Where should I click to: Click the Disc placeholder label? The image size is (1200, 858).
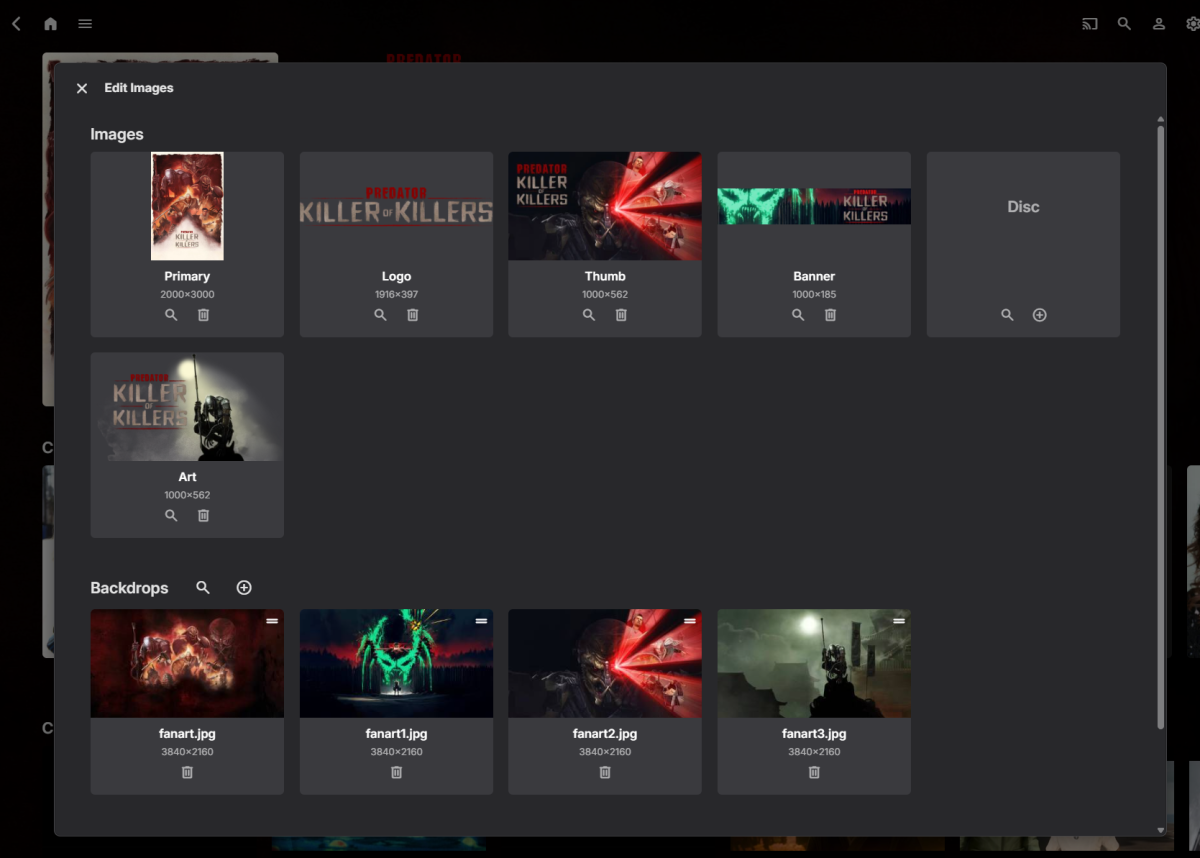[x=1023, y=207]
